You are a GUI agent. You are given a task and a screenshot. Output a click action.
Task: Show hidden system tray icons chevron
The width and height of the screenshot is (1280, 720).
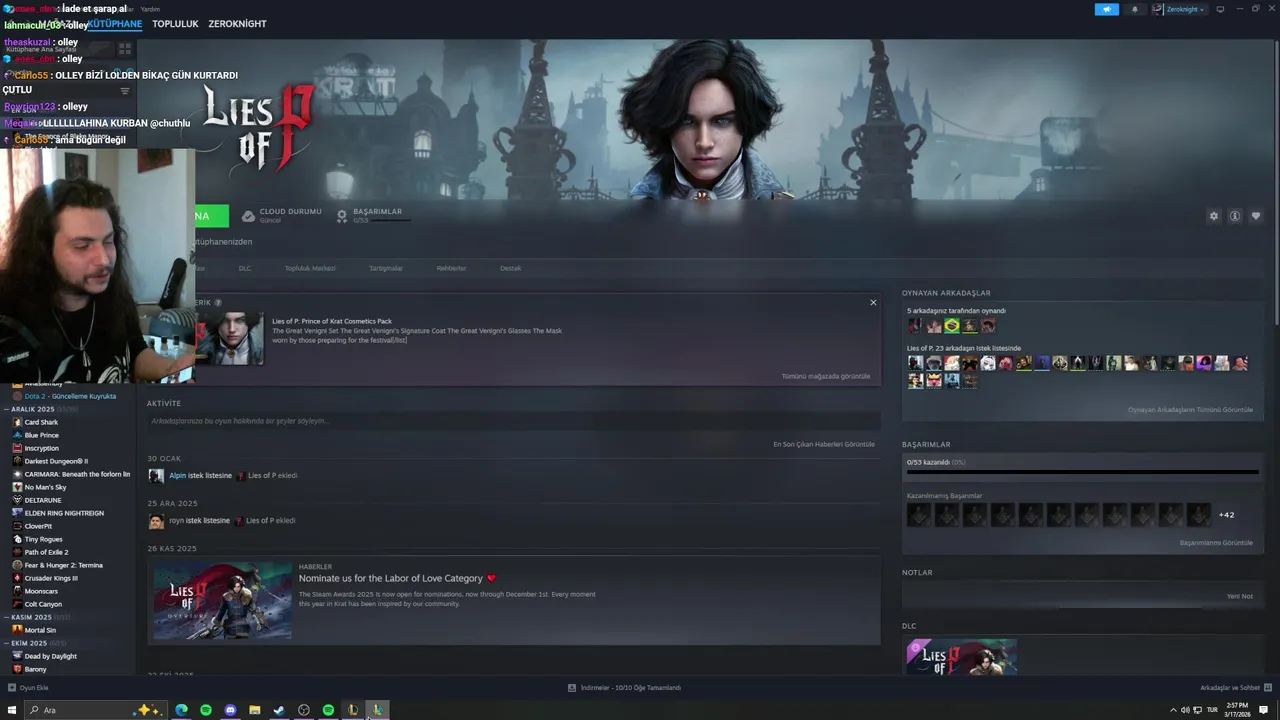point(1173,710)
